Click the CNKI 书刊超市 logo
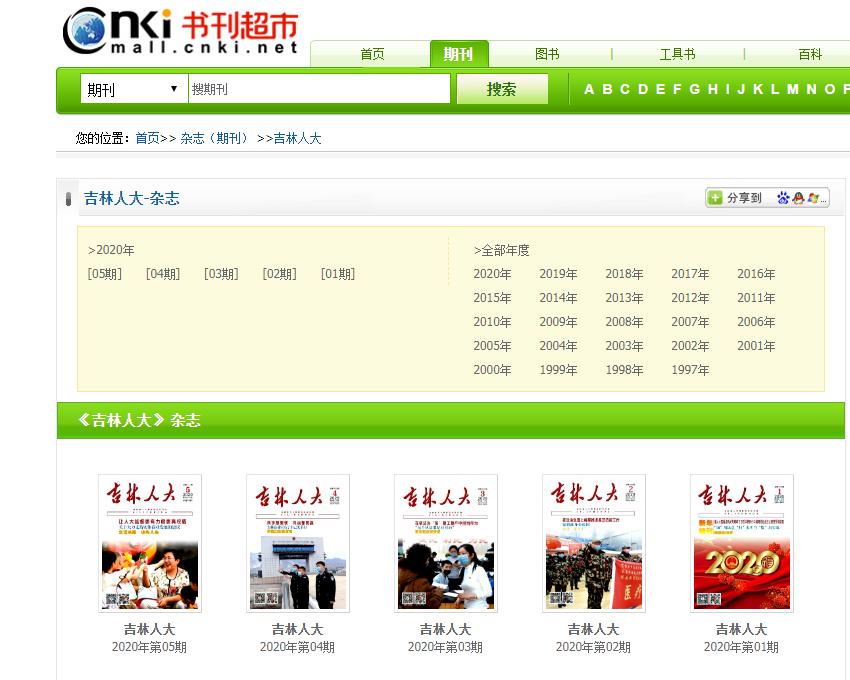 tap(181, 31)
